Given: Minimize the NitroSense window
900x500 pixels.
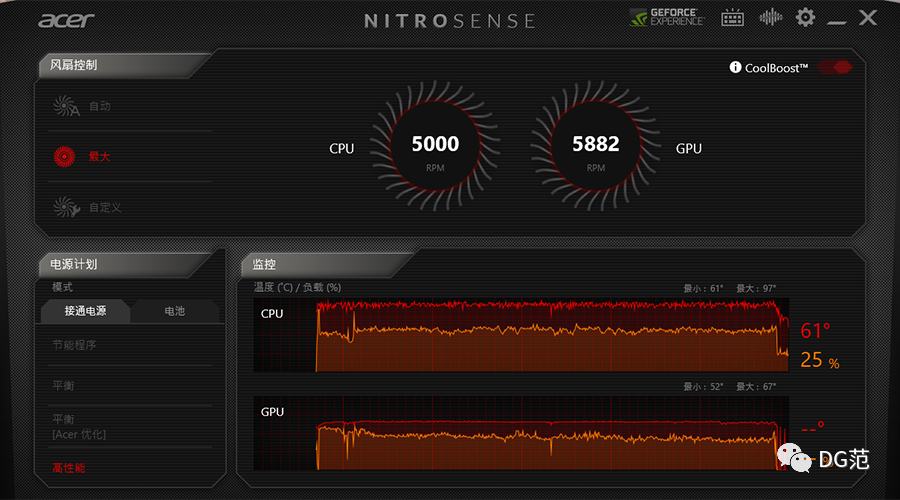Looking at the screenshot, I should [837, 22].
